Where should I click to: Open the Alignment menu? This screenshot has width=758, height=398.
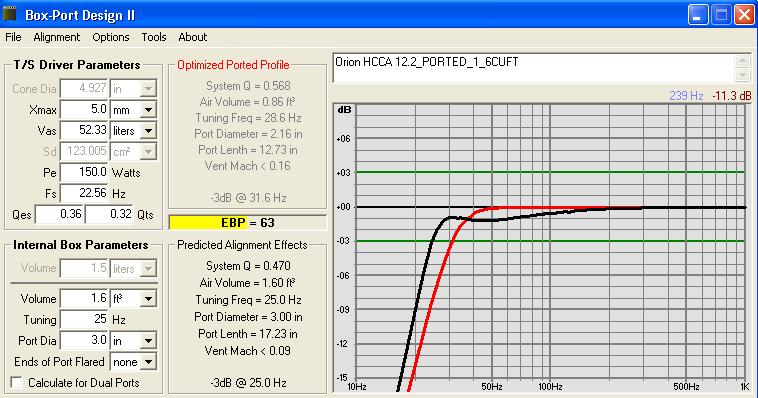[x=57, y=37]
